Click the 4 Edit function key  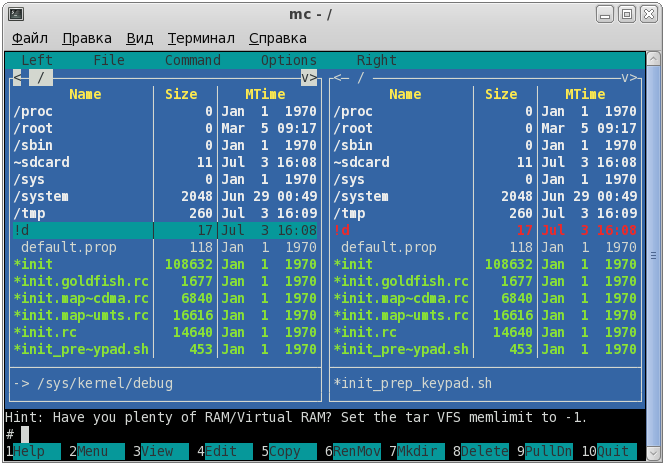[x=225, y=451]
